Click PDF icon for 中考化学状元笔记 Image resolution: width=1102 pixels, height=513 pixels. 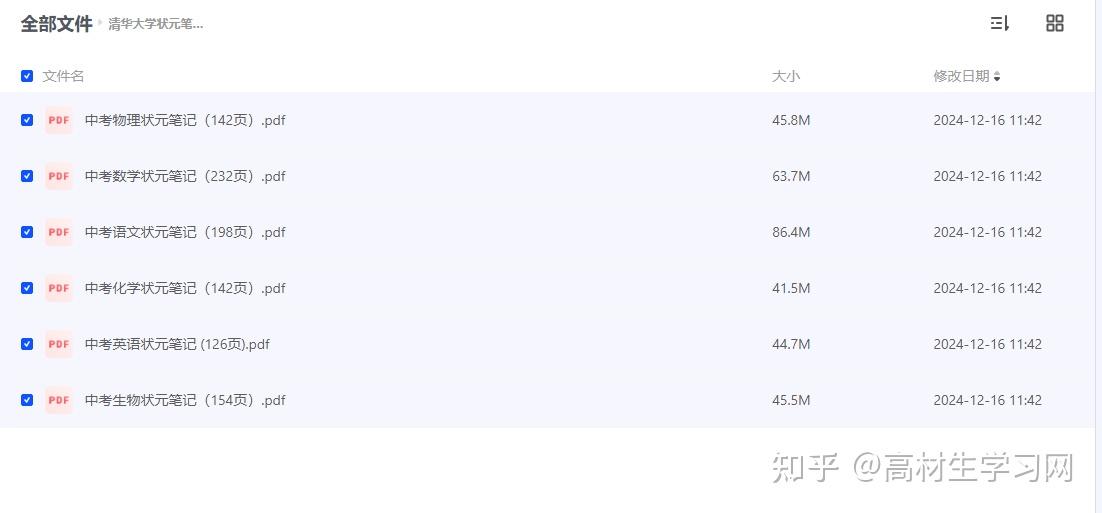click(59, 288)
